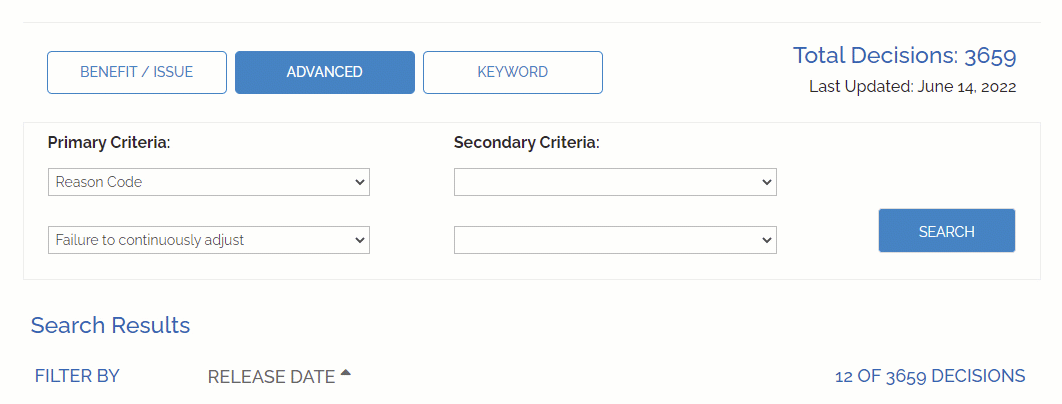The height and width of the screenshot is (404, 1062).
Task: Click the ascending sort arrow beside Release Date
Action: (x=345, y=373)
